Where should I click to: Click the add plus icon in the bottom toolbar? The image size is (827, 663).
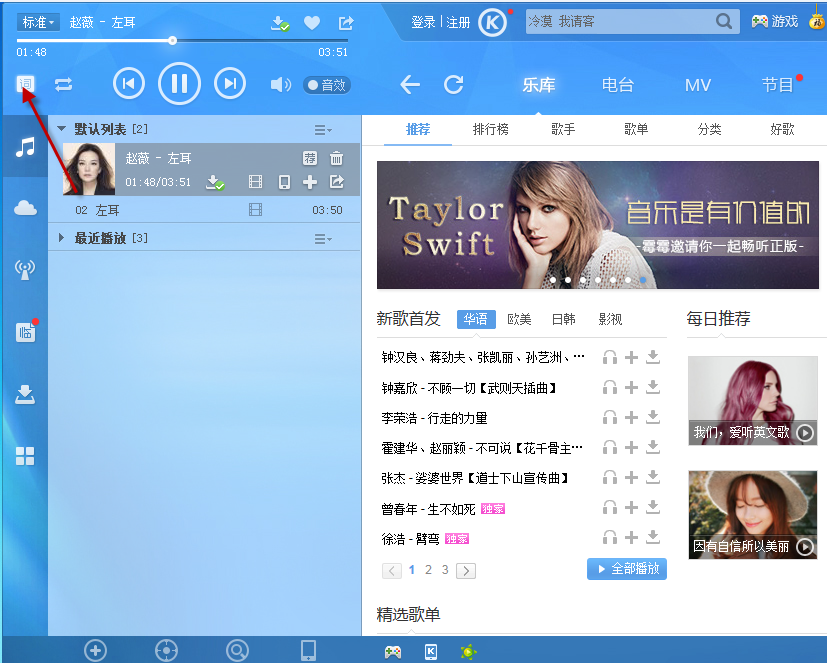pos(95,651)
